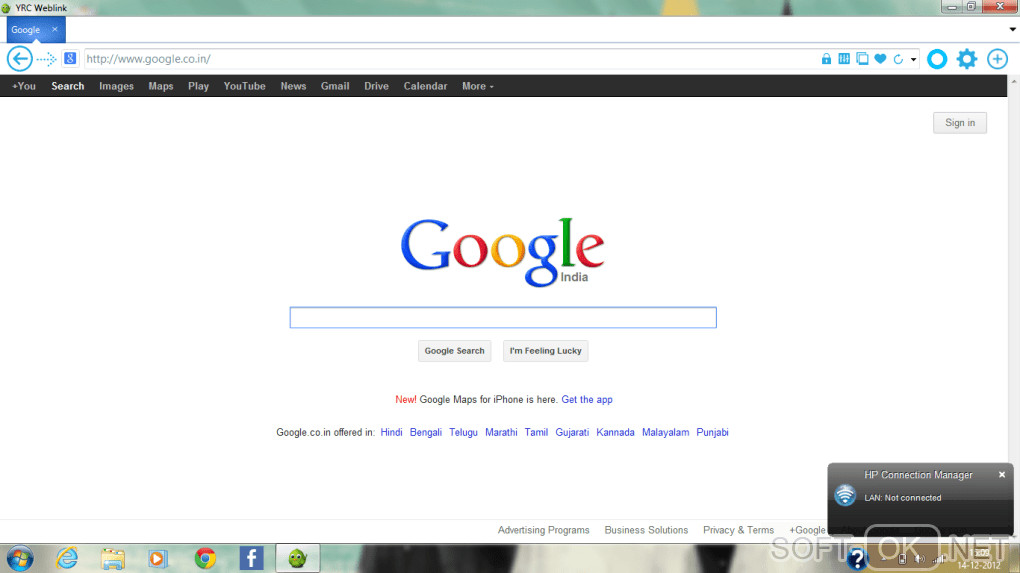Image resolution: width=1020 pixels, height=573 pixels.
Task: Expand the More dropdown in Google bar
Action: click(478, 86)
